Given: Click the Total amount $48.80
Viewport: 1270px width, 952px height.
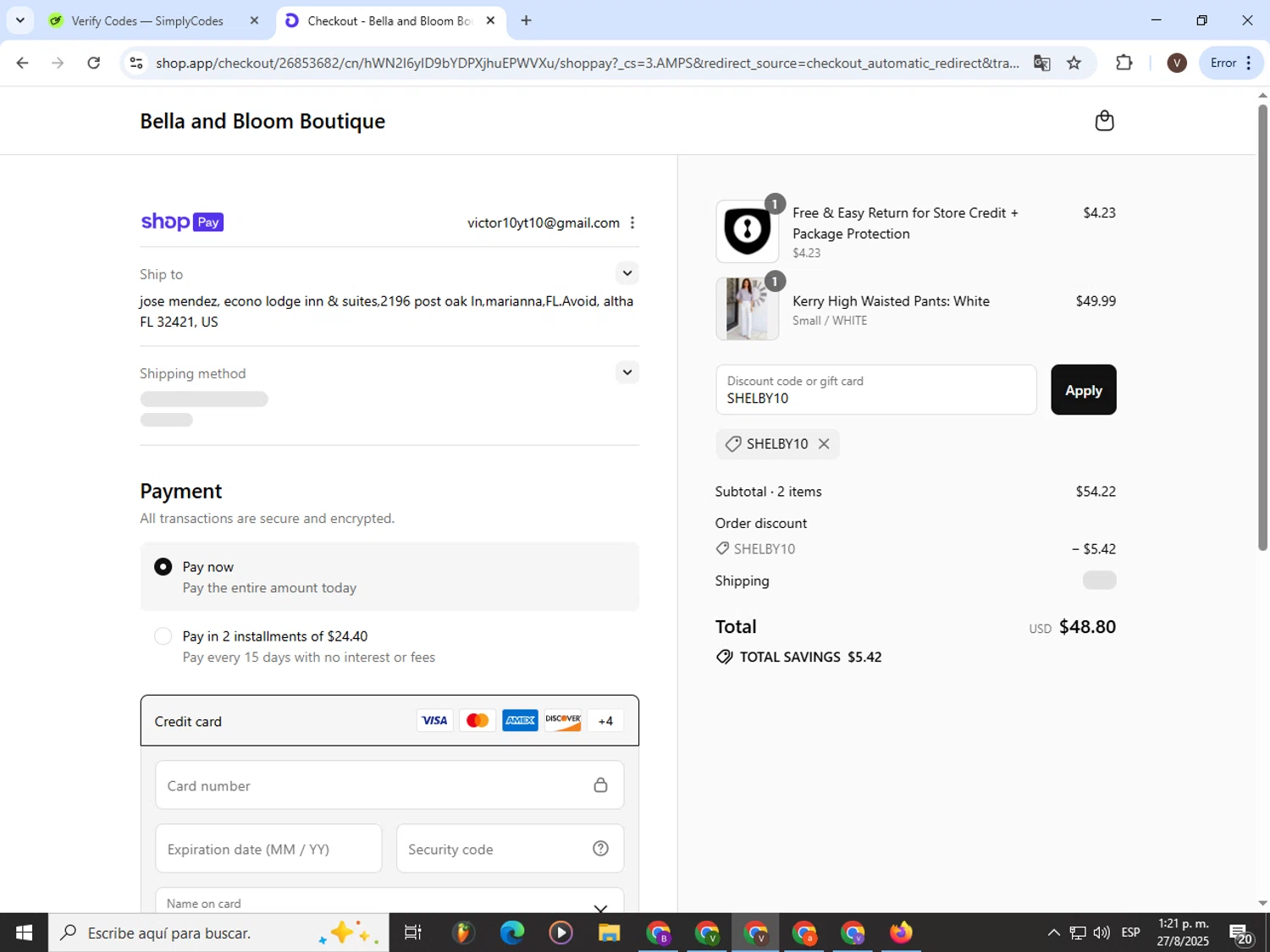Looking at the screenshot, I should pyautogui.click(x=1087, y=627).
